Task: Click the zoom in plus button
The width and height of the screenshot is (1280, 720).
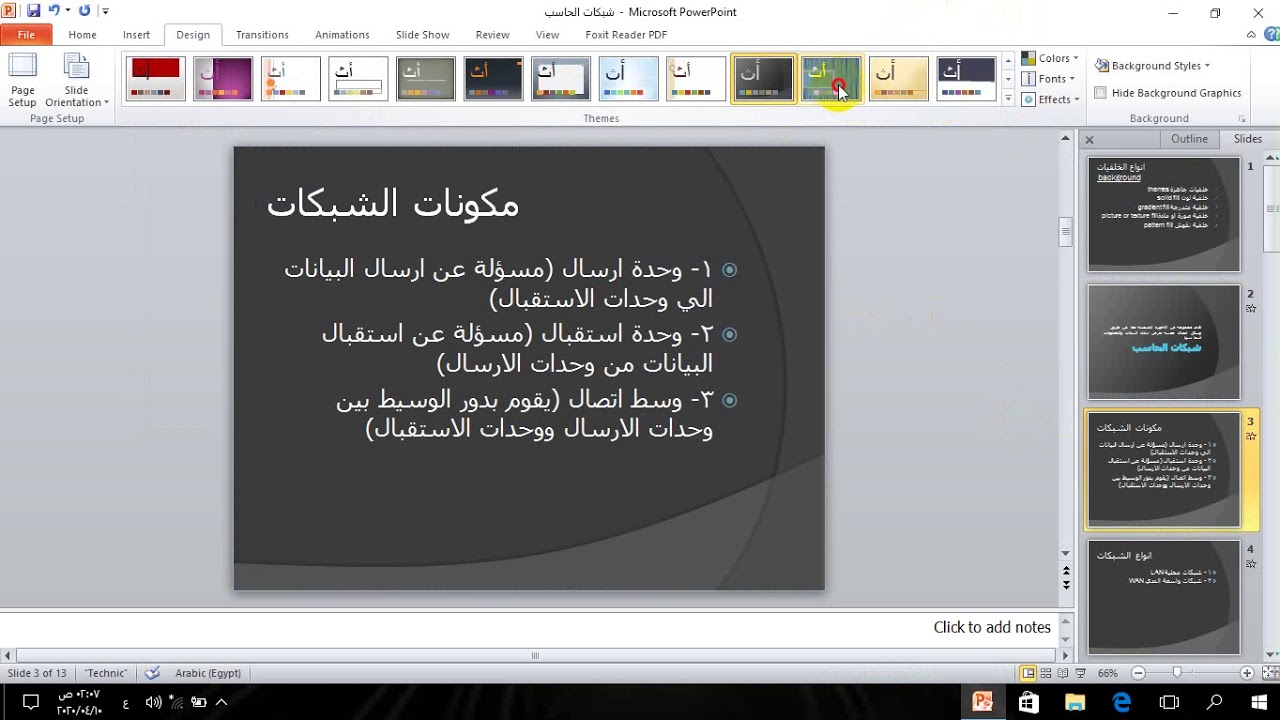Action: [1246, 673]
